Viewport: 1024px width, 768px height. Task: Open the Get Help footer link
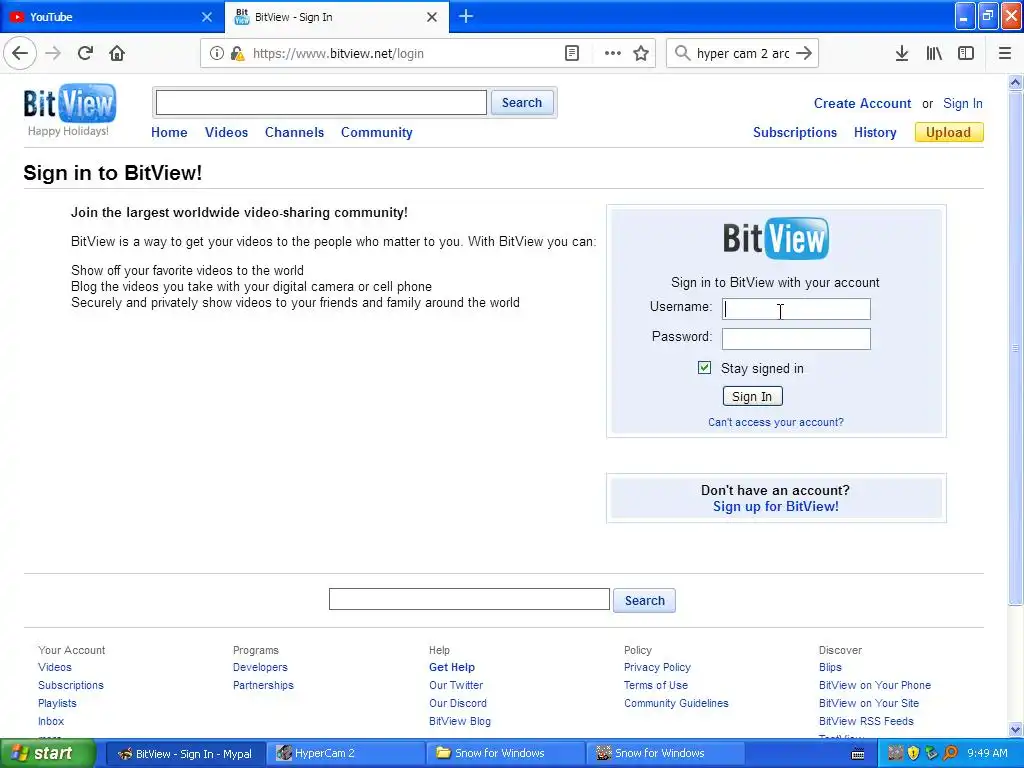(x=452, y=667)
